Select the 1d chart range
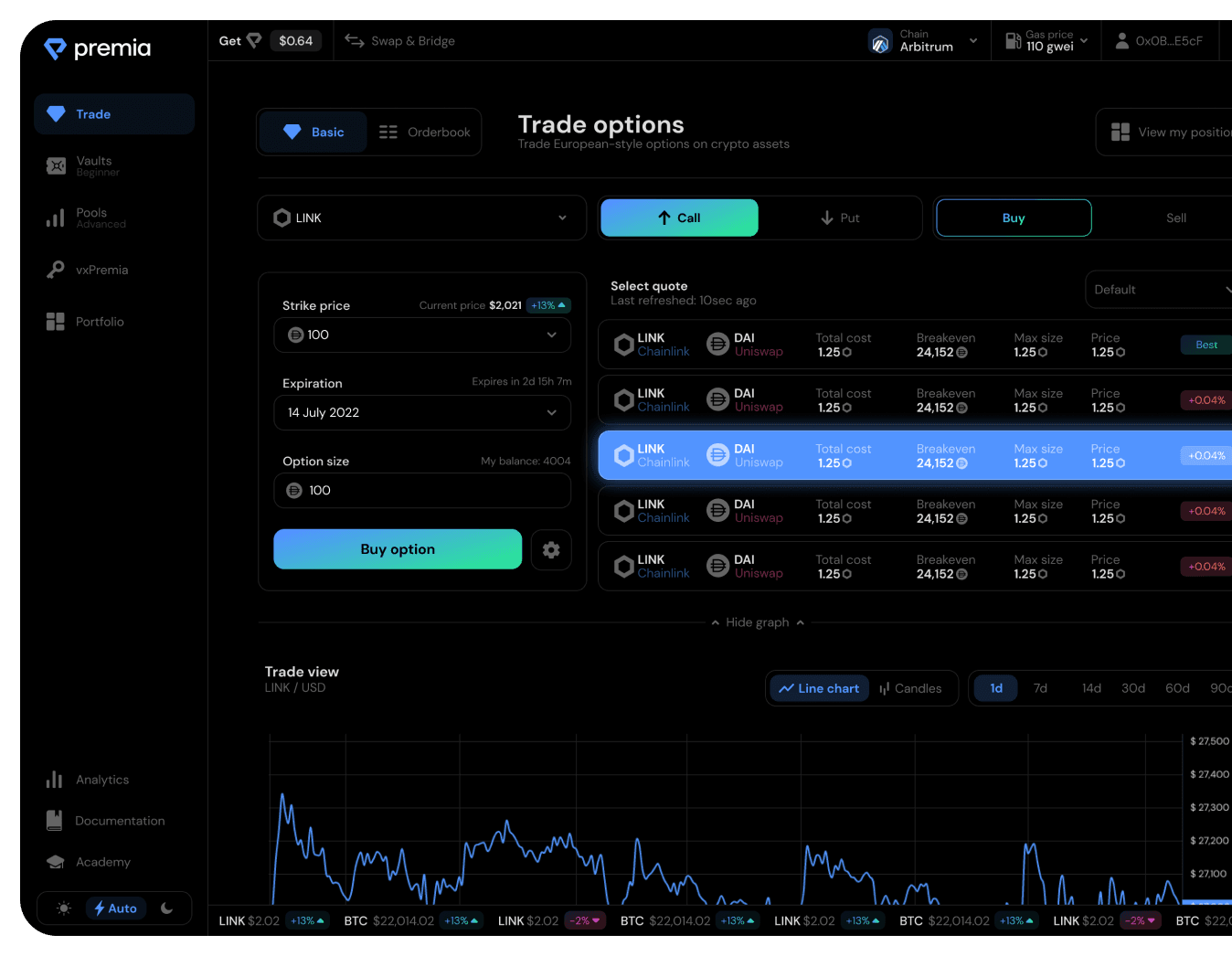1232x956 pixels. coord(996,688)
